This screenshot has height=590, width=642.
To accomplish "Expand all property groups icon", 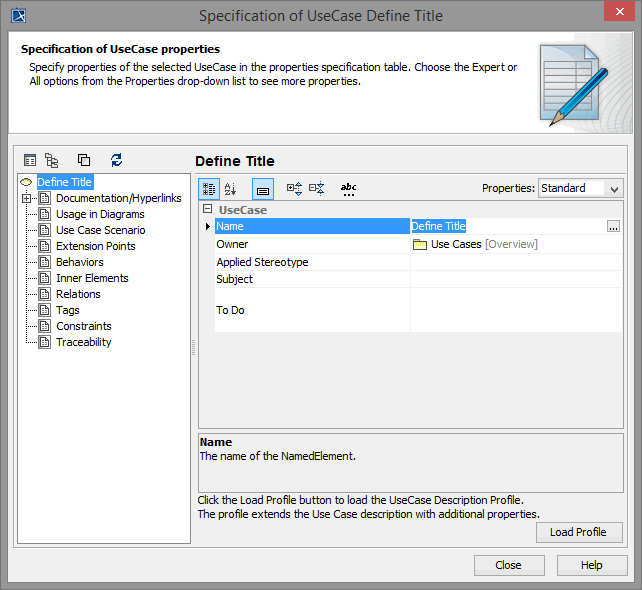I will point(294,188).
